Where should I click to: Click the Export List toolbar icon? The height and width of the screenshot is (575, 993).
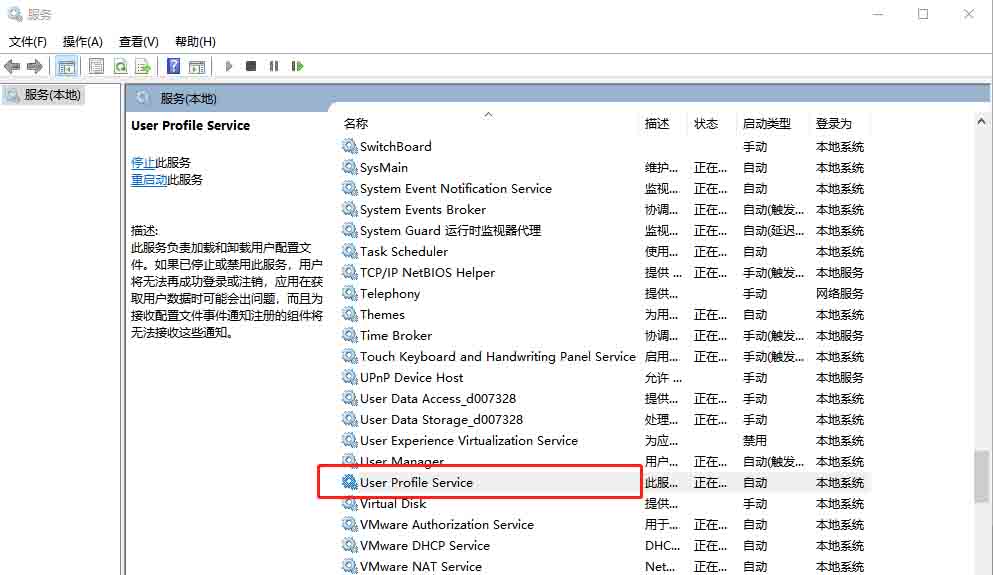click(x=143, y=66)
